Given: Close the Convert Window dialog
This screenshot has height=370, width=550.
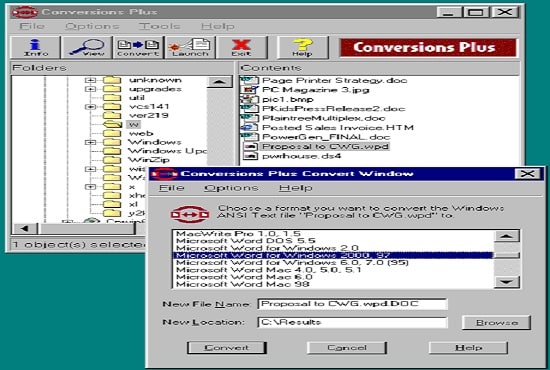Looking at the screenshot, I should pos(527,174).
